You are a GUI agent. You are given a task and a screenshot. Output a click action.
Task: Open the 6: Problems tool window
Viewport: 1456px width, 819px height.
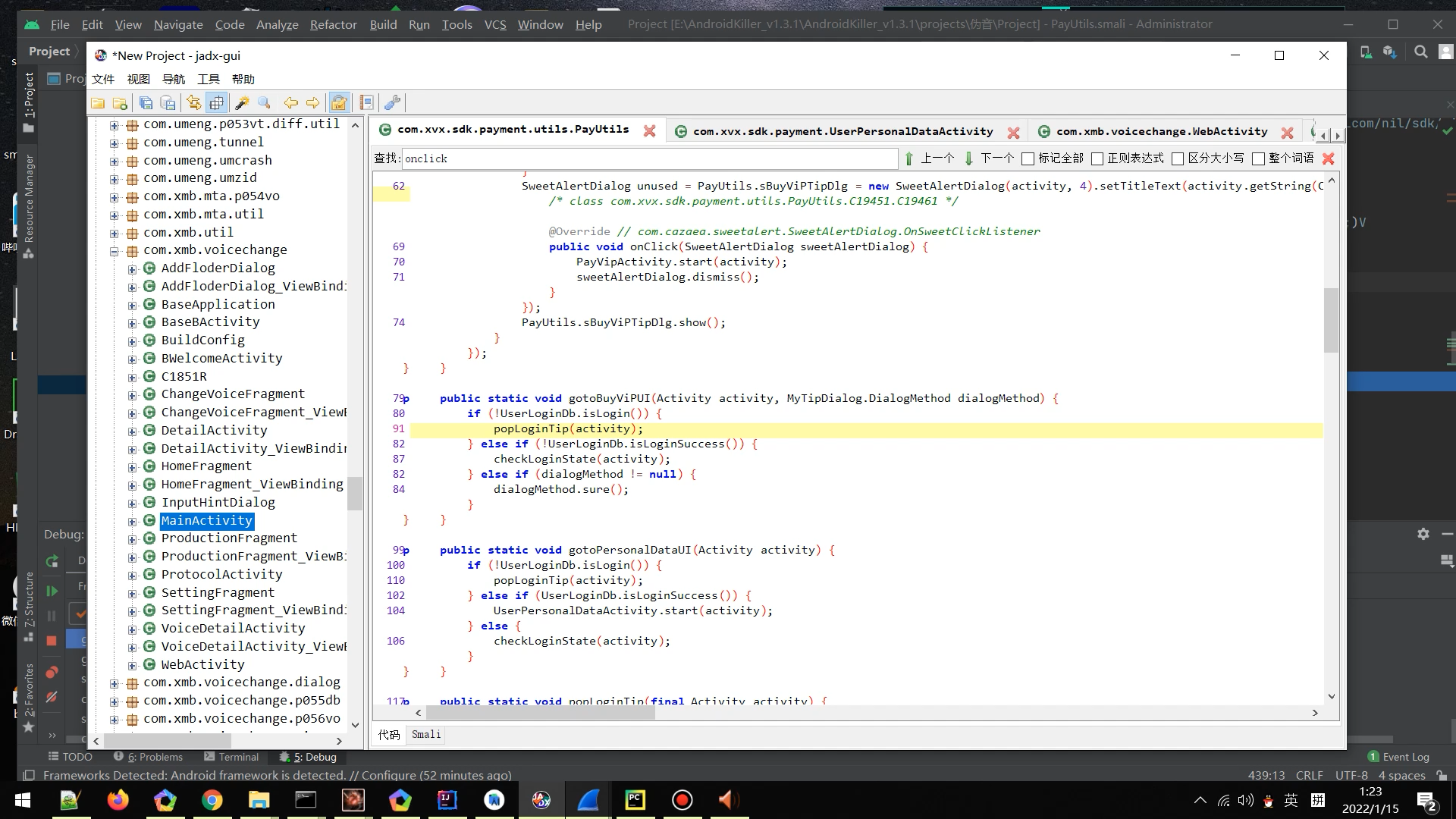click(149, 757)
